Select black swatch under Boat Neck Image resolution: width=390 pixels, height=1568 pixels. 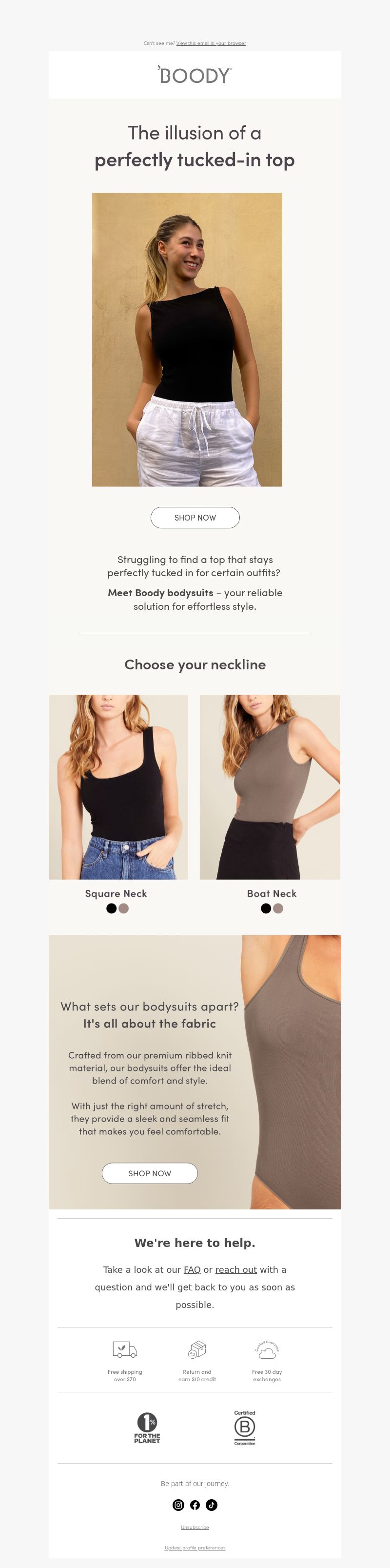pyautogui.click(x=266, y=908)
